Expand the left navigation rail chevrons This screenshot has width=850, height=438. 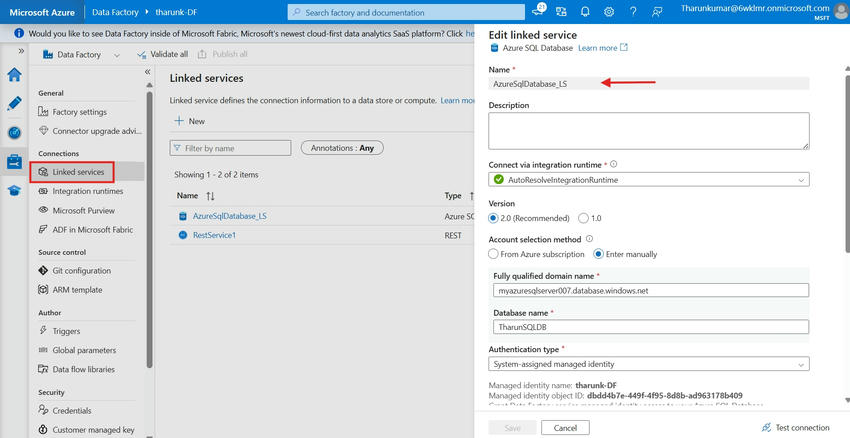click(x=21, y=51)
